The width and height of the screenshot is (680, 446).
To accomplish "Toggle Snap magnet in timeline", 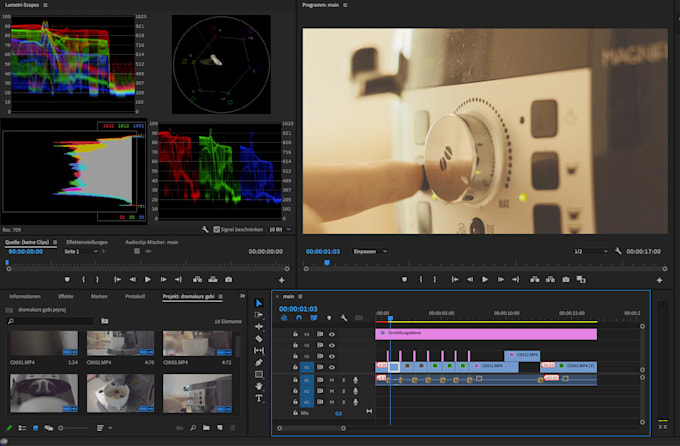I will (299, 318).
